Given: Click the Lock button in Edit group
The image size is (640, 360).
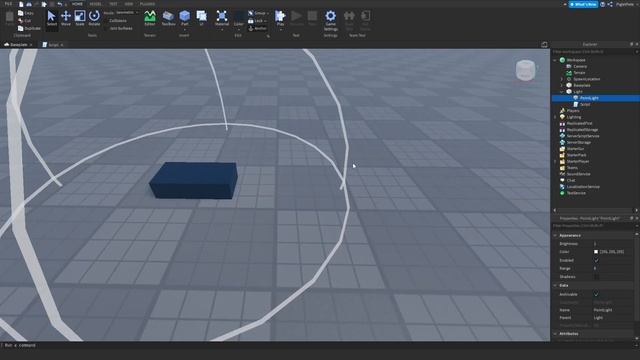Looking at the screenshot, I should [x=258, y=20].
